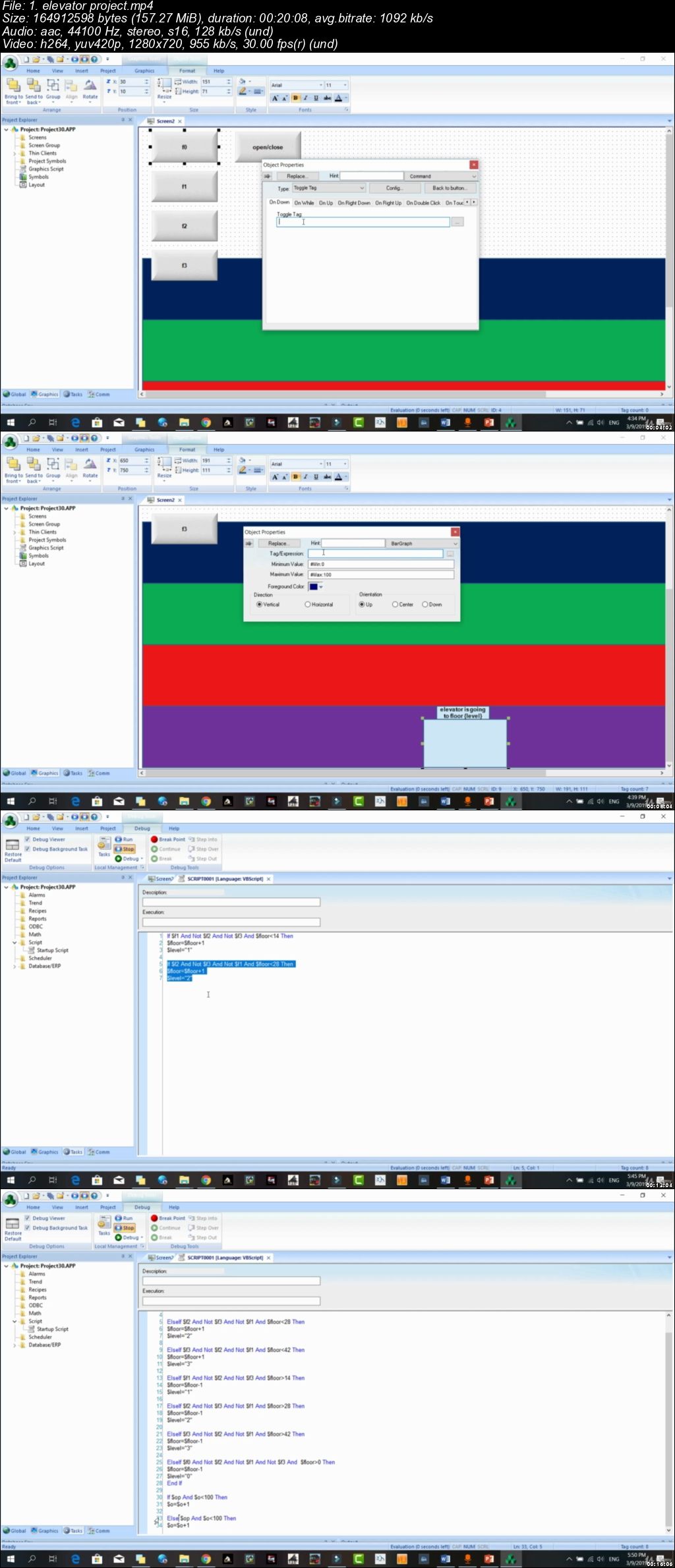Viewport: 675px width, 1568px height.
Task: Click Resize icon beside the Width 151 field
Action: pyautogui.click(x=164, y=84)
